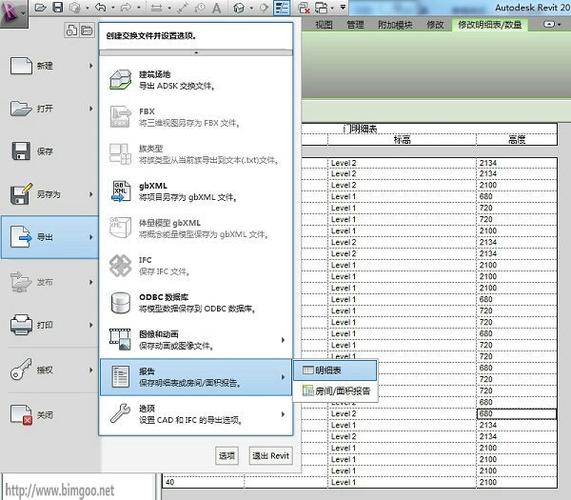Click the Redo arrow in quick access toolbar
571x500 pixels.
point(126,8)
